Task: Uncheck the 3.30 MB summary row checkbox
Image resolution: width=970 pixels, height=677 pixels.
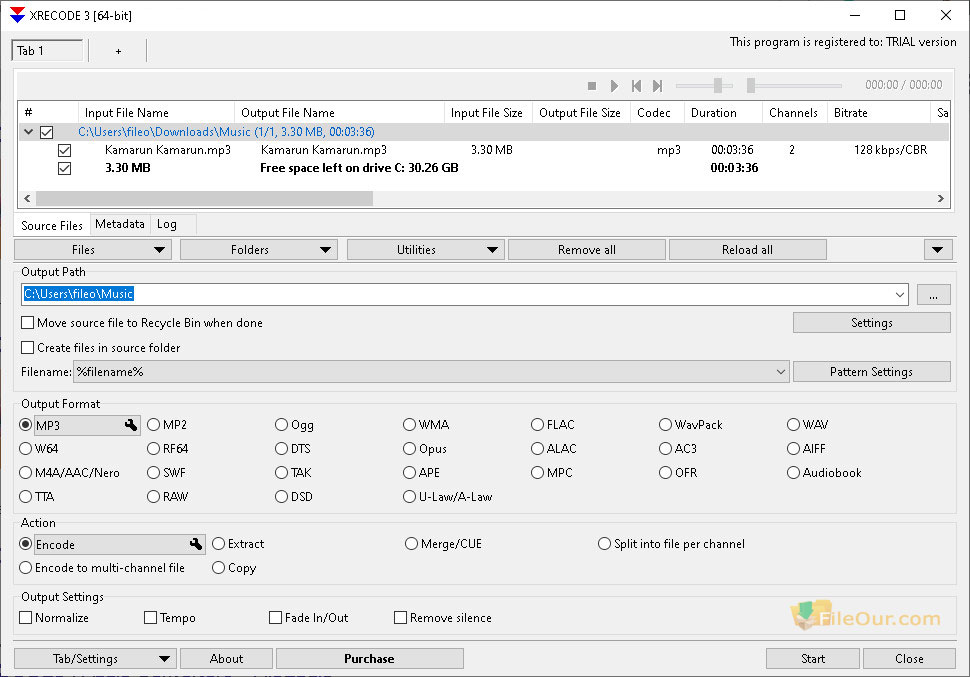Action: tap(64, 168)
